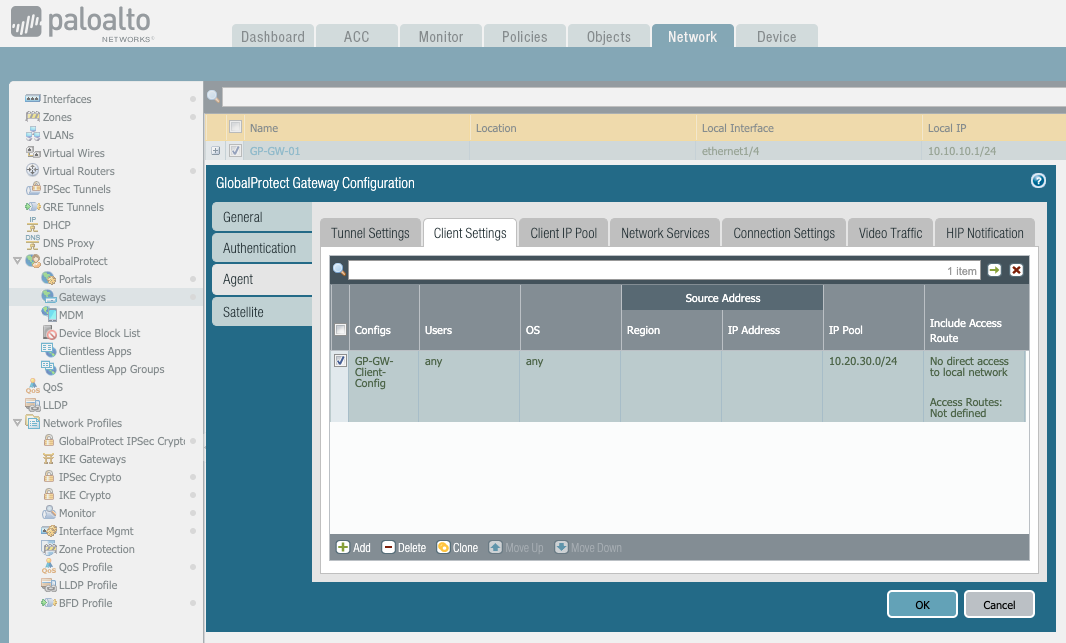Cancel the gateway configuration dialog

coord(998,604)
